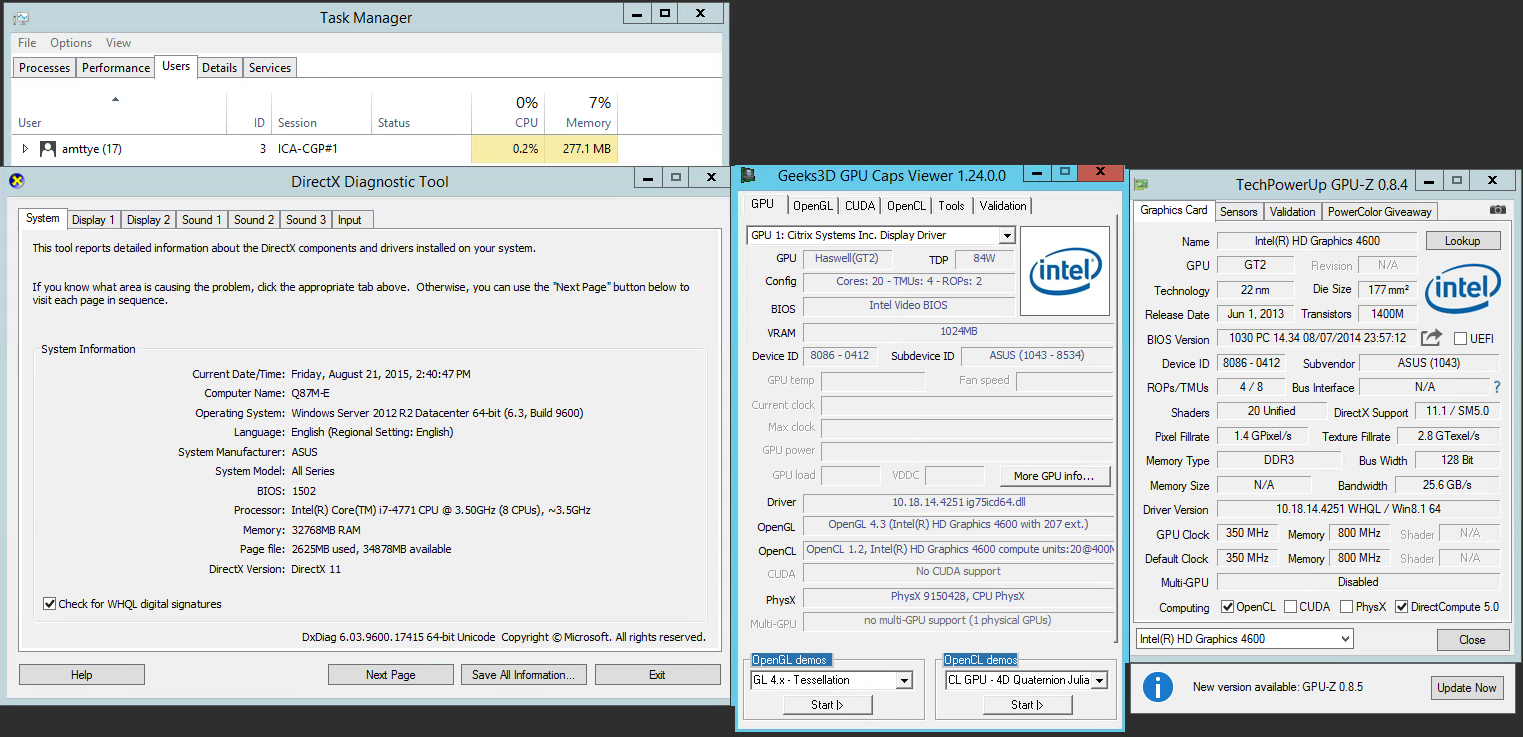Click the GPU-Z title bar icon
This screenshot has width=1523, height=737.
pos(1140,184)
